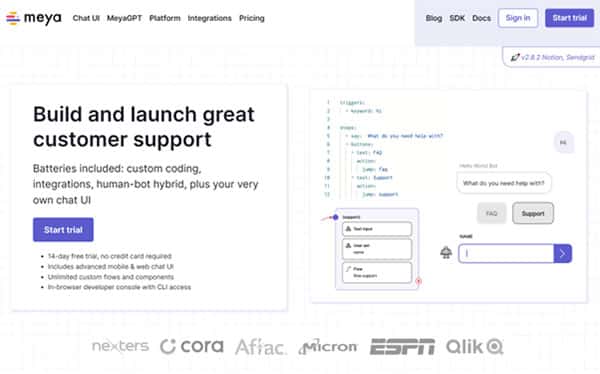Click Start trial below the headline
The height and width of the screenshot is (374, 600).
[x=63, y=230]
